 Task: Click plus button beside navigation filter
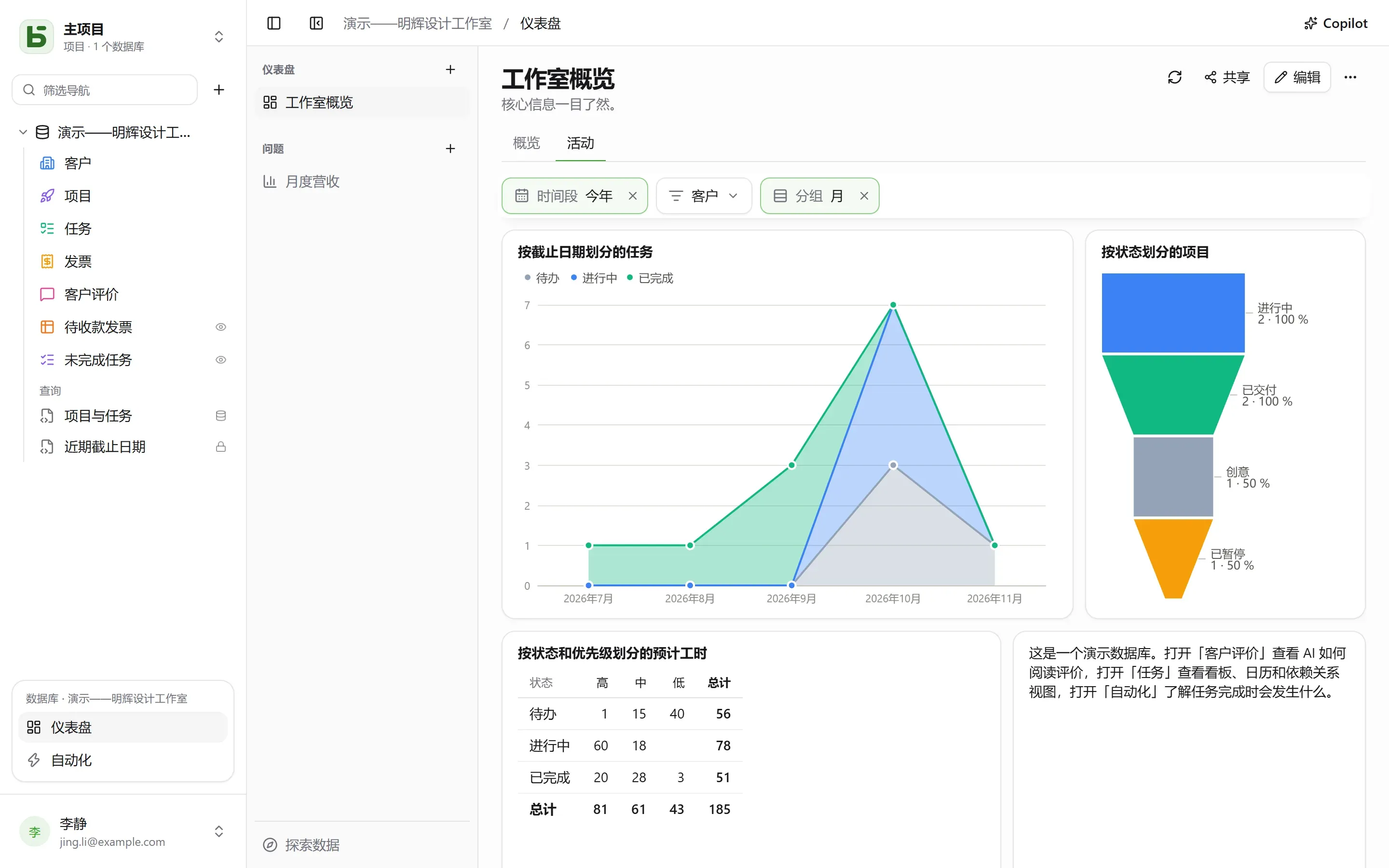[x=218, y=90]
